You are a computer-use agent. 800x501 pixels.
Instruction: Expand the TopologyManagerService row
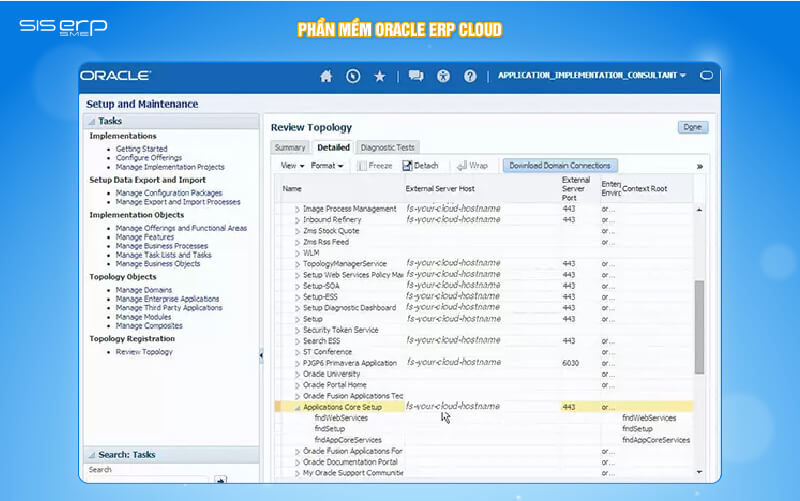coord(297,264)
